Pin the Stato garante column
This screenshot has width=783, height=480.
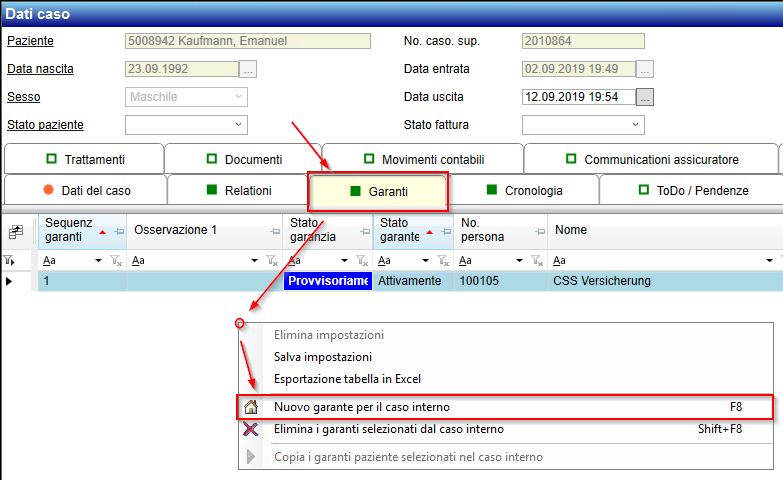(446, 232)
